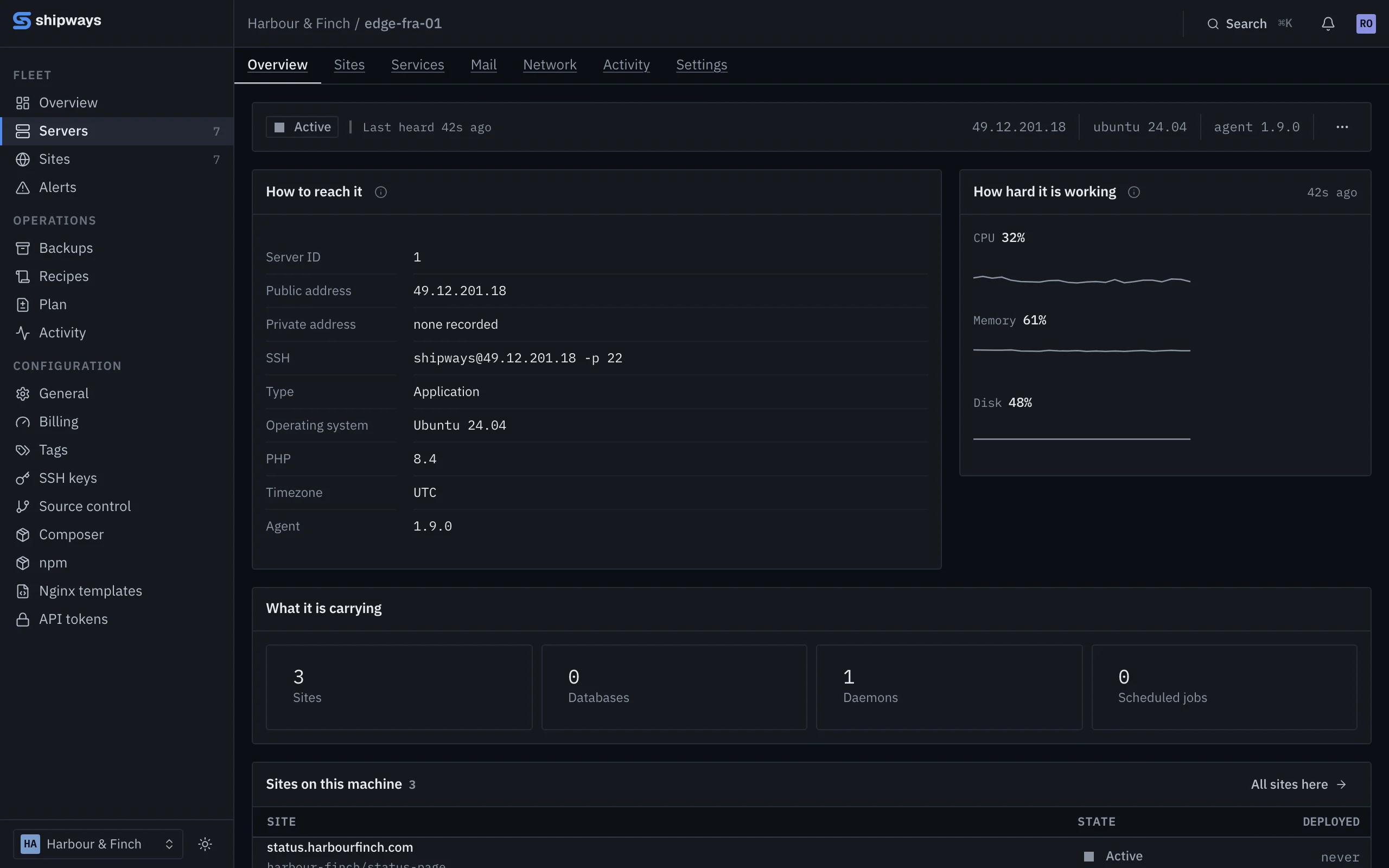The image size is (1389, 868).
Task: Click the 0 Scheduled jobs card
Action: pos(1224,687)
